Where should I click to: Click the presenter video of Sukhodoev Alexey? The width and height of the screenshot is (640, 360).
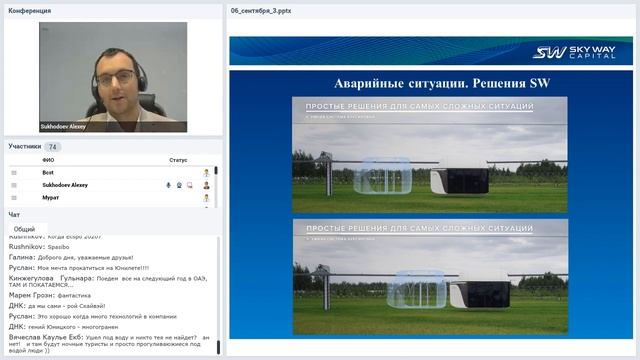coord(113,77)
